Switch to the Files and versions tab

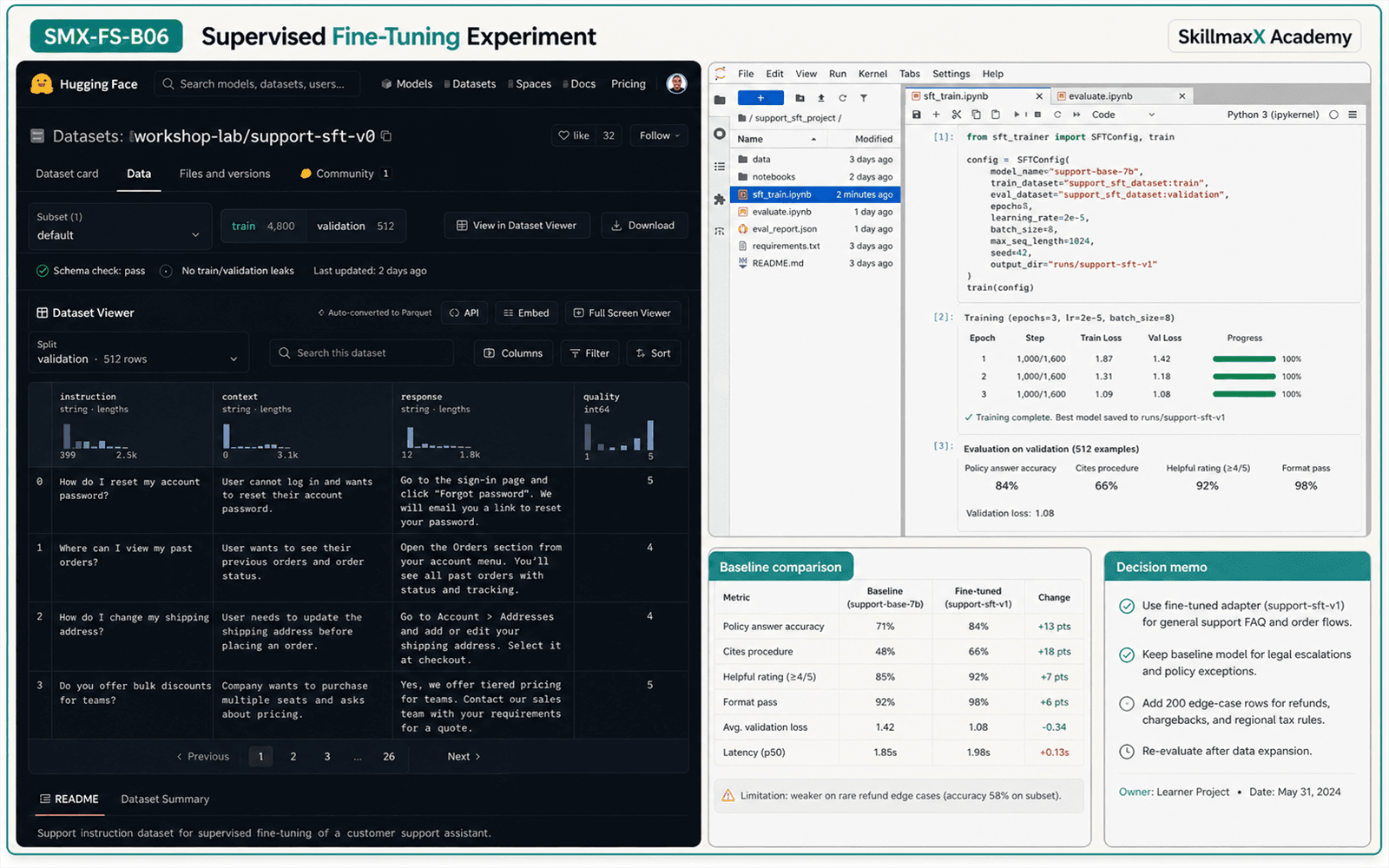point(225,174)
